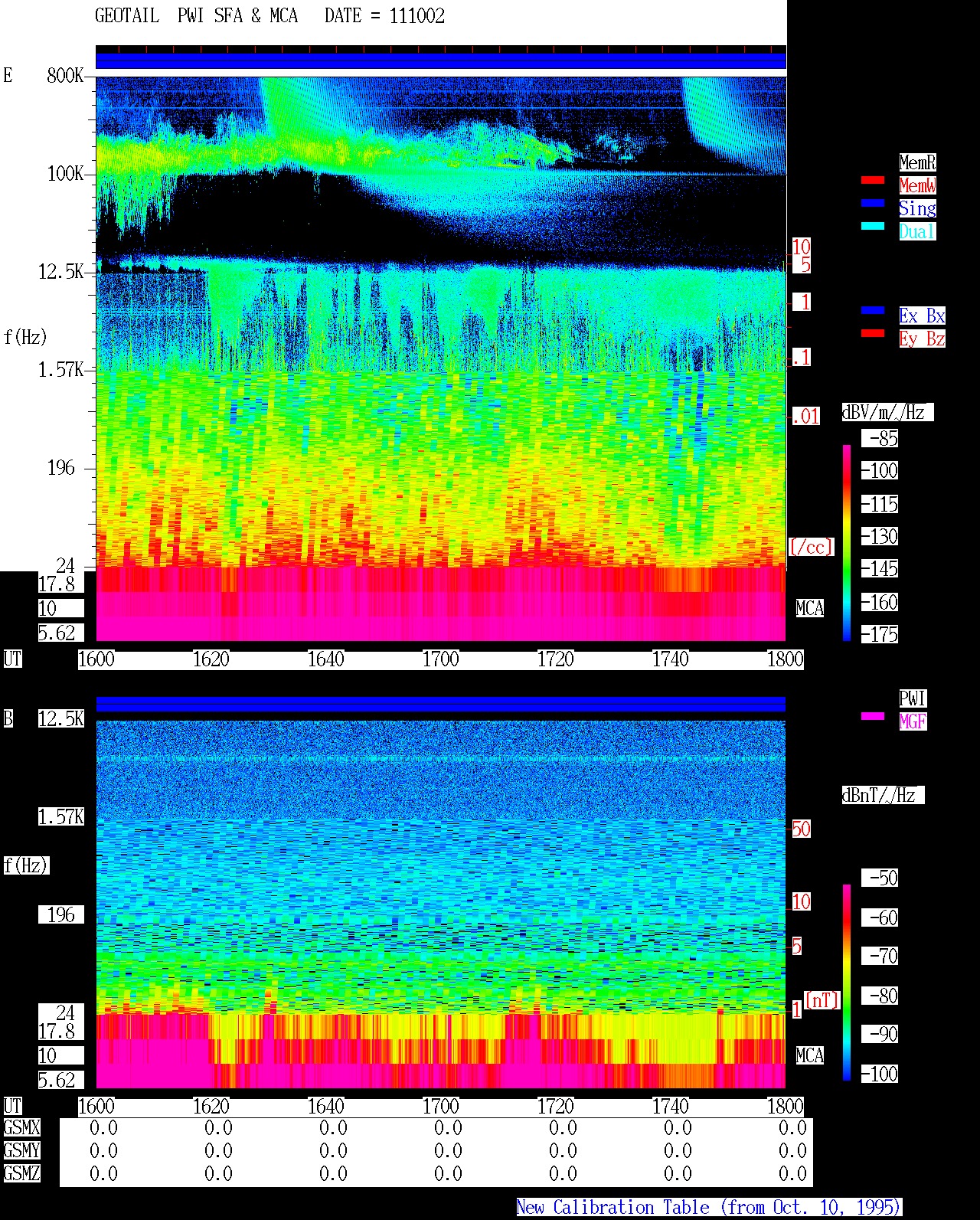
Task: Click the red MemW legend swatch
Action: (x=873, y=180)
